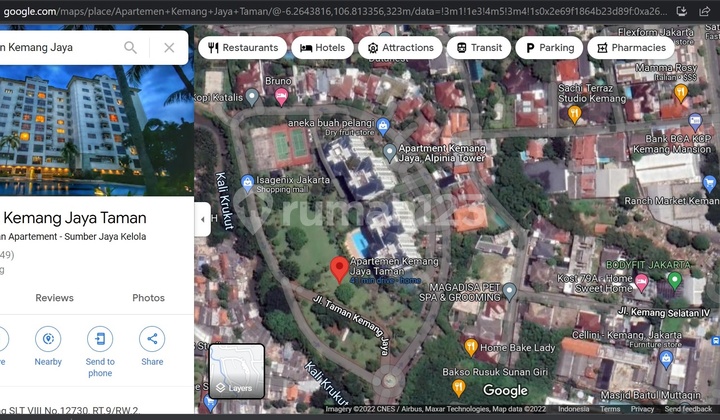This screenshot has width=720, height=420.
Task: Click the Kemang Jaya Taman place title
Action: point(75,218)
